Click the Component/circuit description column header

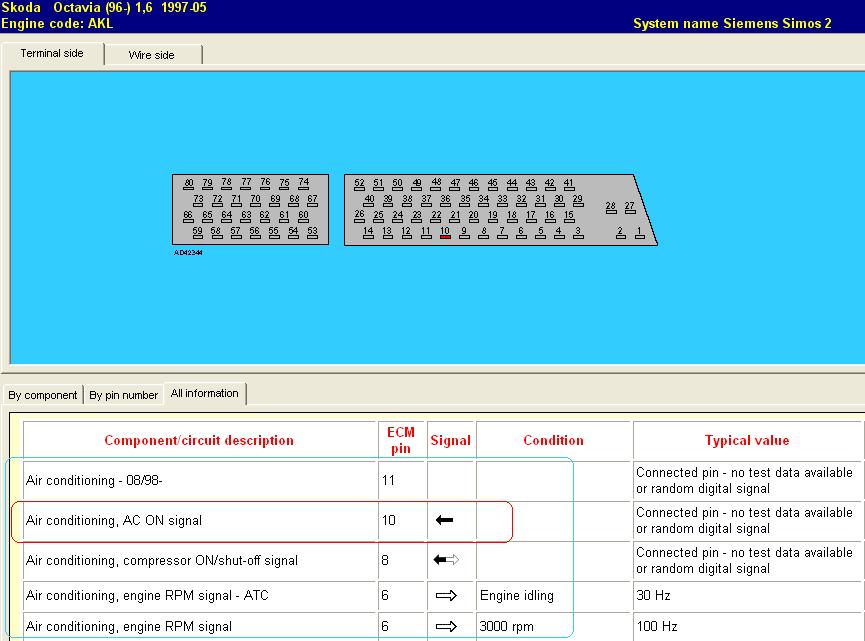199,440
